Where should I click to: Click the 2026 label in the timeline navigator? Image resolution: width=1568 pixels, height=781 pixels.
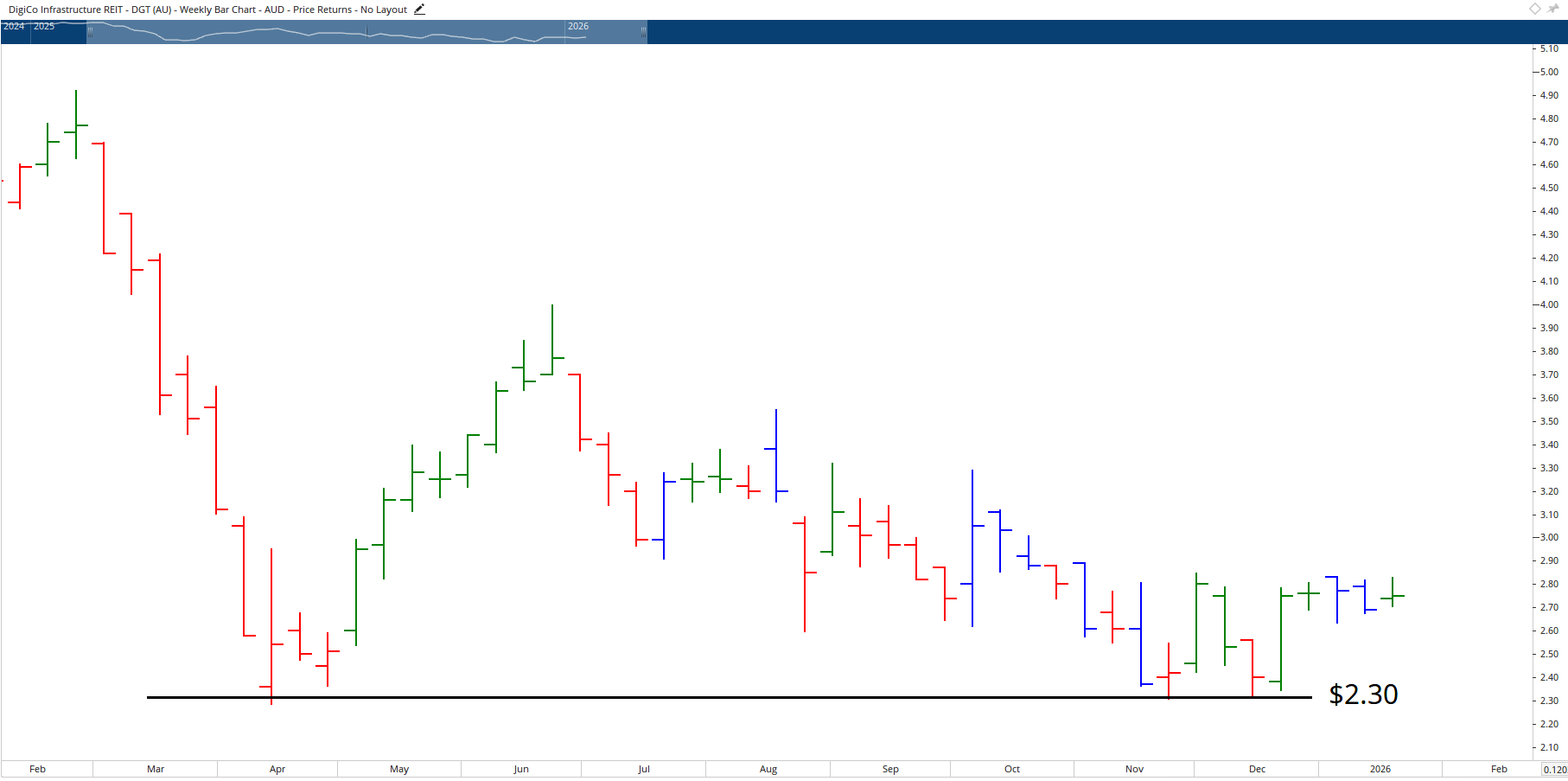(x=577, y=27)
